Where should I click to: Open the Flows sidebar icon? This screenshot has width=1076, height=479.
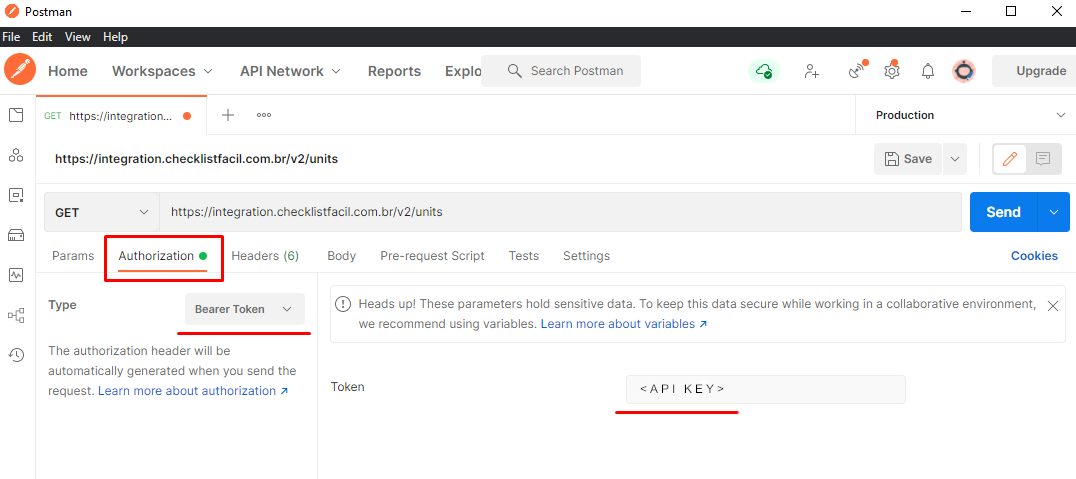tap(16, 315)
